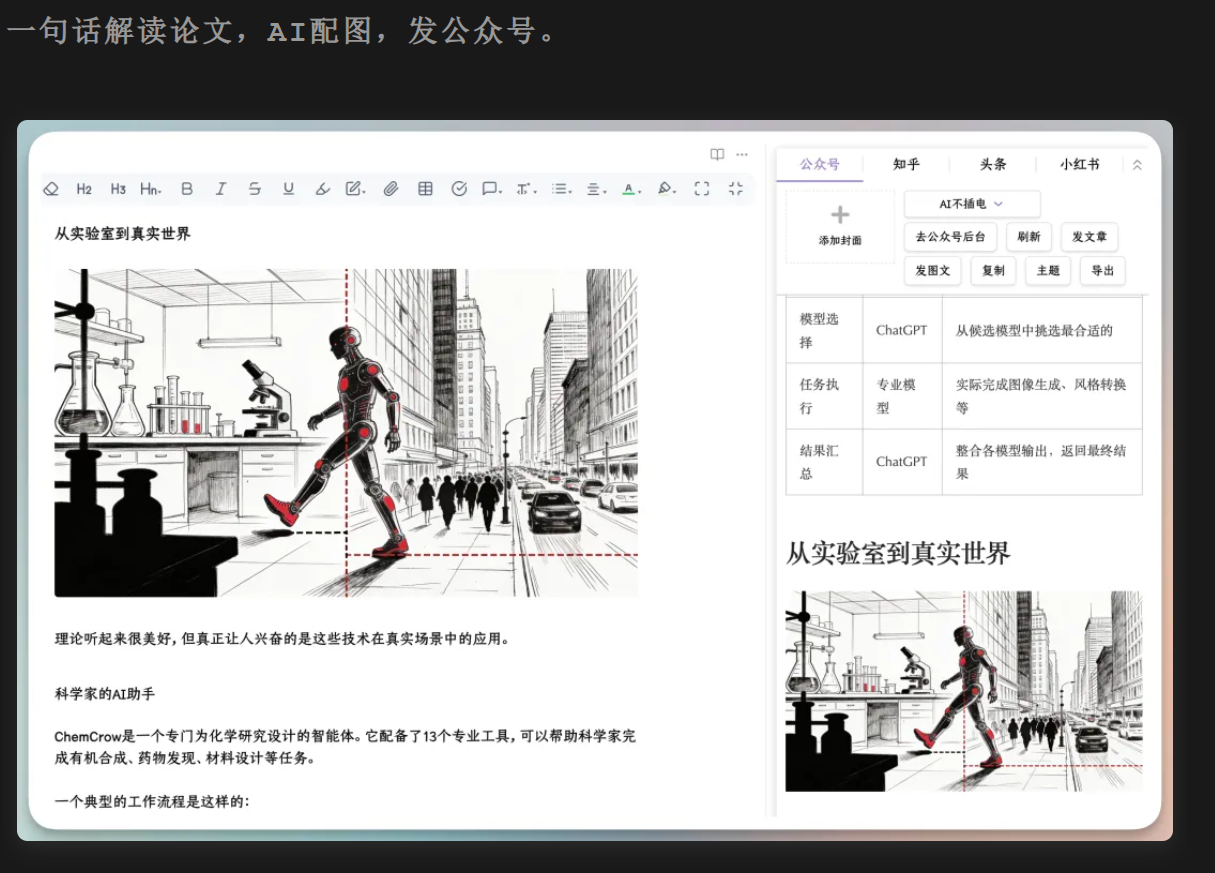
Task: Toggle the checkmark task-list icon
Action: [x=459, y=188]
